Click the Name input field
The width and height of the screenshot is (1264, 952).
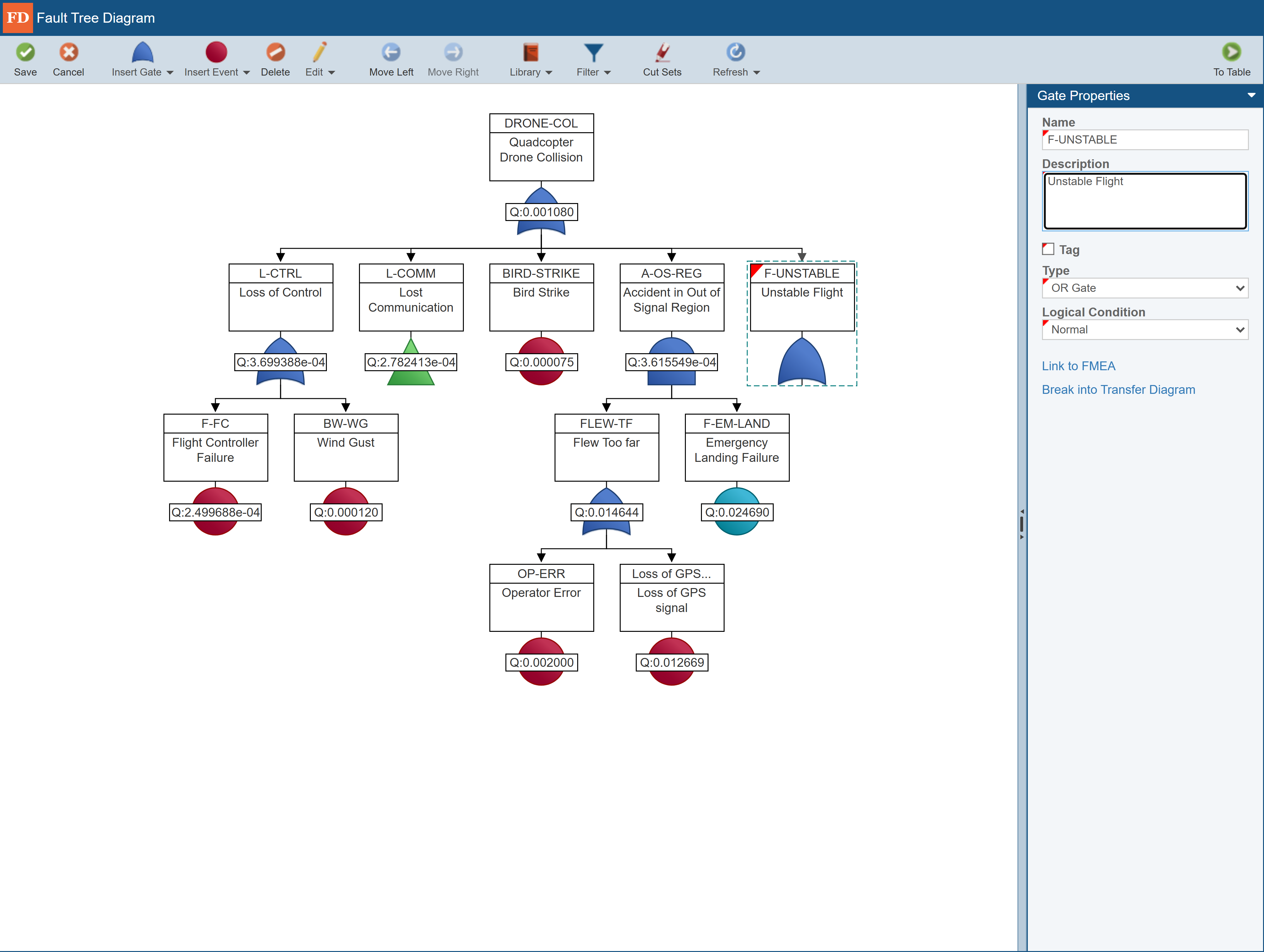(1145, 140)
